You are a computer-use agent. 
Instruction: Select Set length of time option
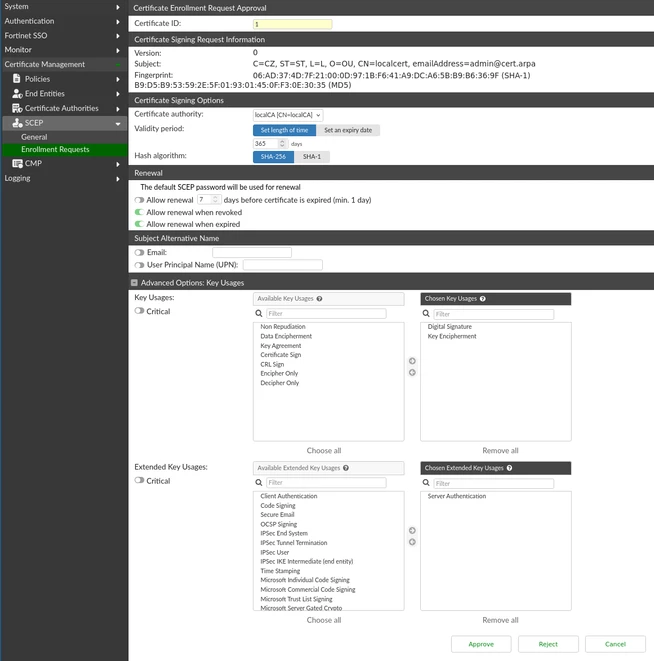click(284, 130)
